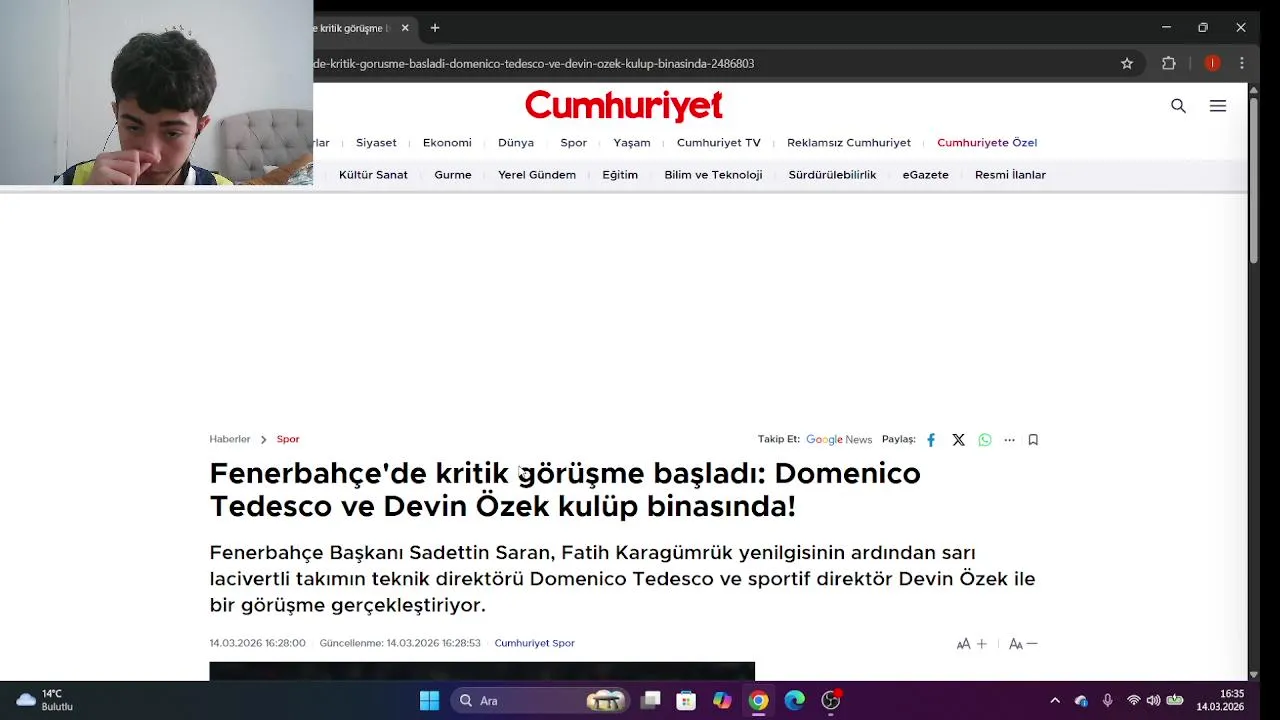This screenshot has height=720, width=1280.
Task: Open the Chrome profile avatar
Action: point(1212,63)
